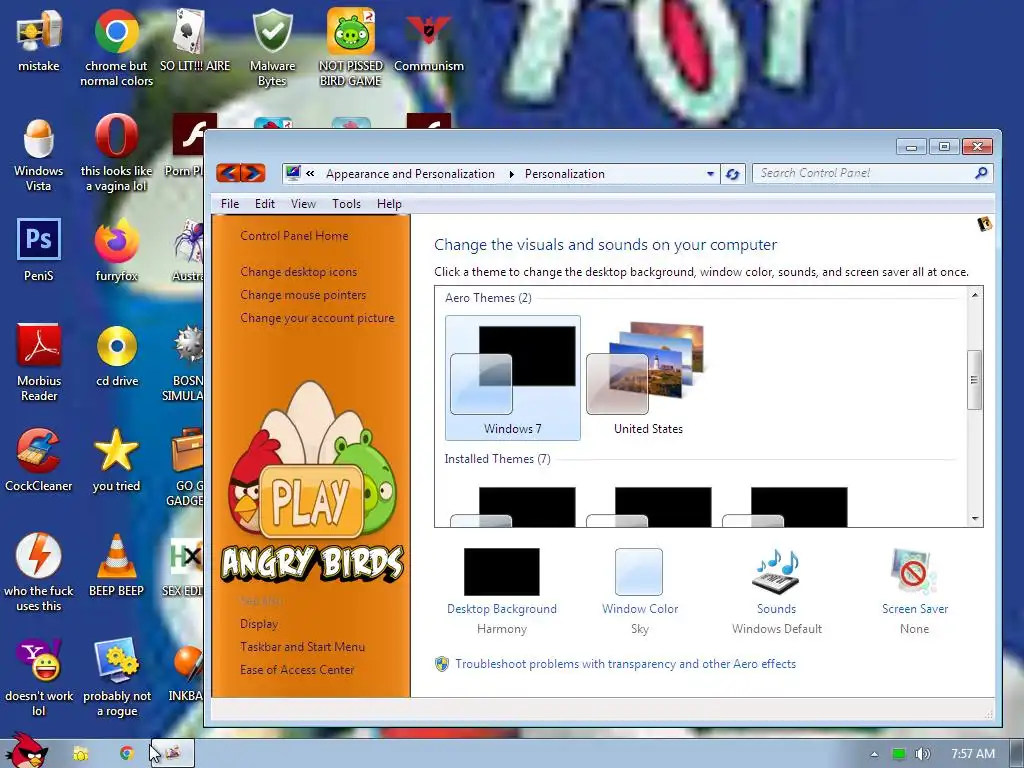Click the 7:57 AM taskbar clock

pyautogui.click(x=973, y=754)
